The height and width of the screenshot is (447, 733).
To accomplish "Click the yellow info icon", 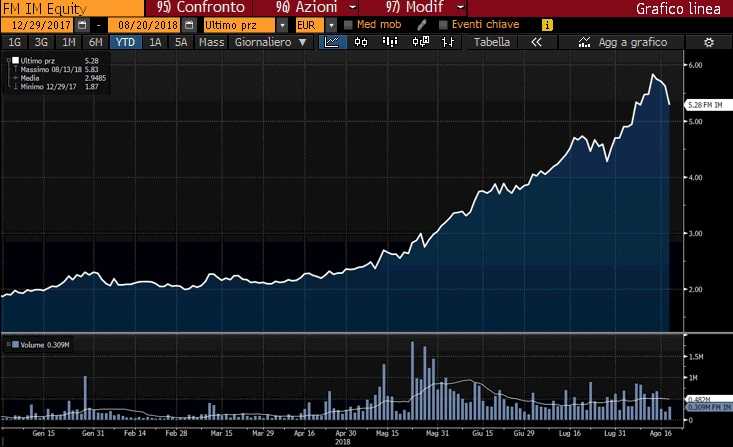I will click(547, 25).
